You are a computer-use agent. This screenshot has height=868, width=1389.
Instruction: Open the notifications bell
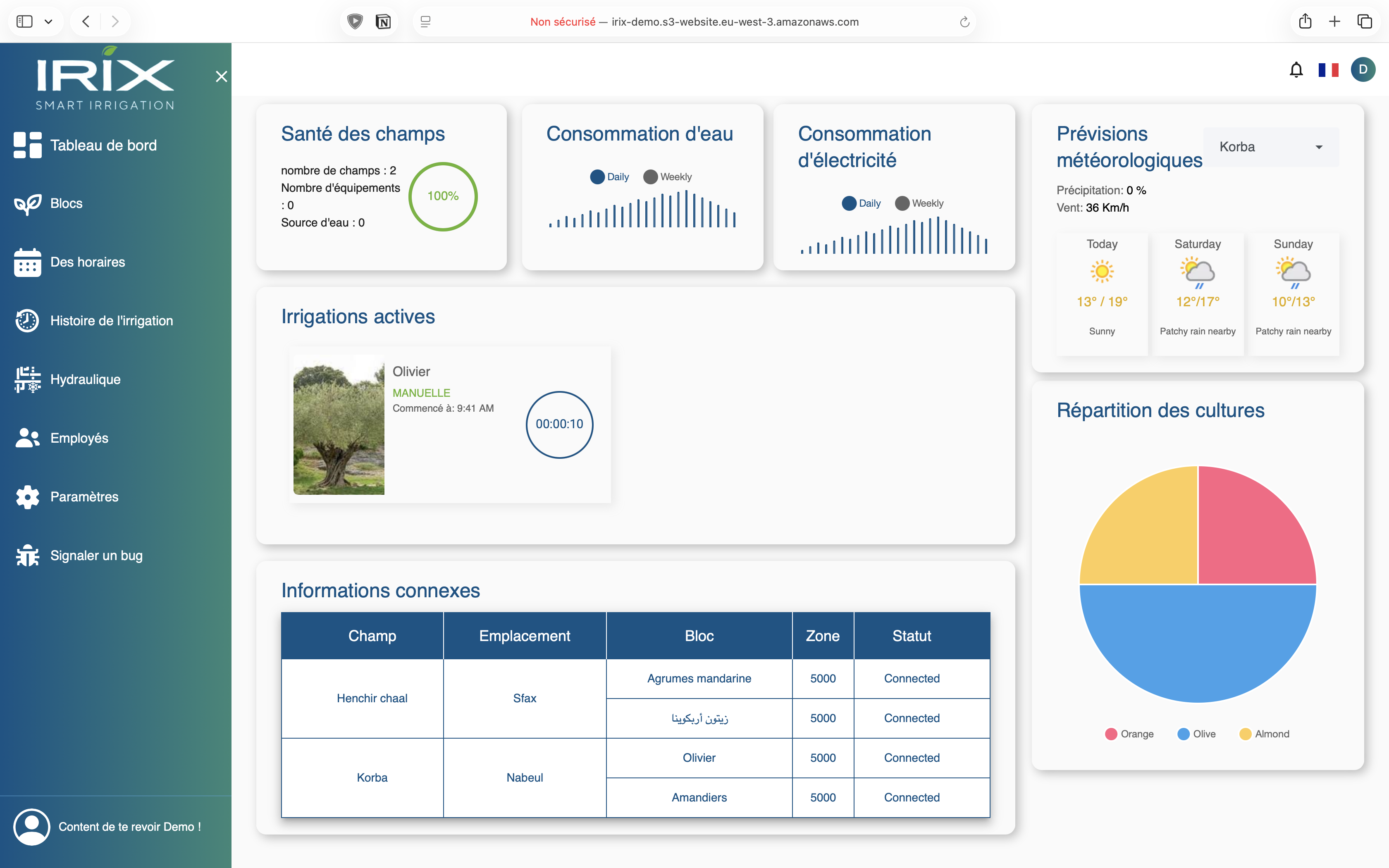click(x=1296, y=69)
